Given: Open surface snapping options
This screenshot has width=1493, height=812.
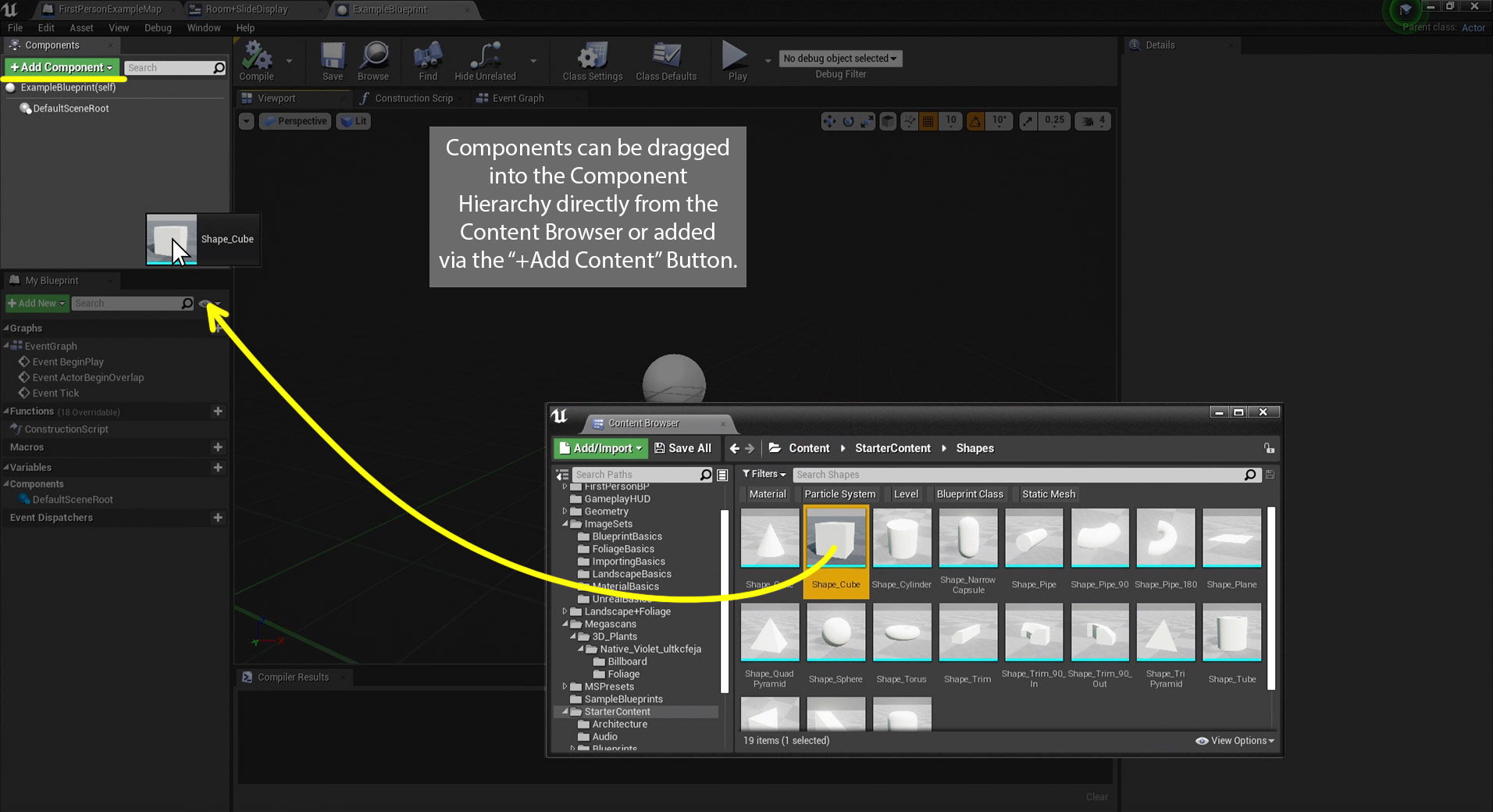Looking at the screenshot, I should tap(910, 121).
